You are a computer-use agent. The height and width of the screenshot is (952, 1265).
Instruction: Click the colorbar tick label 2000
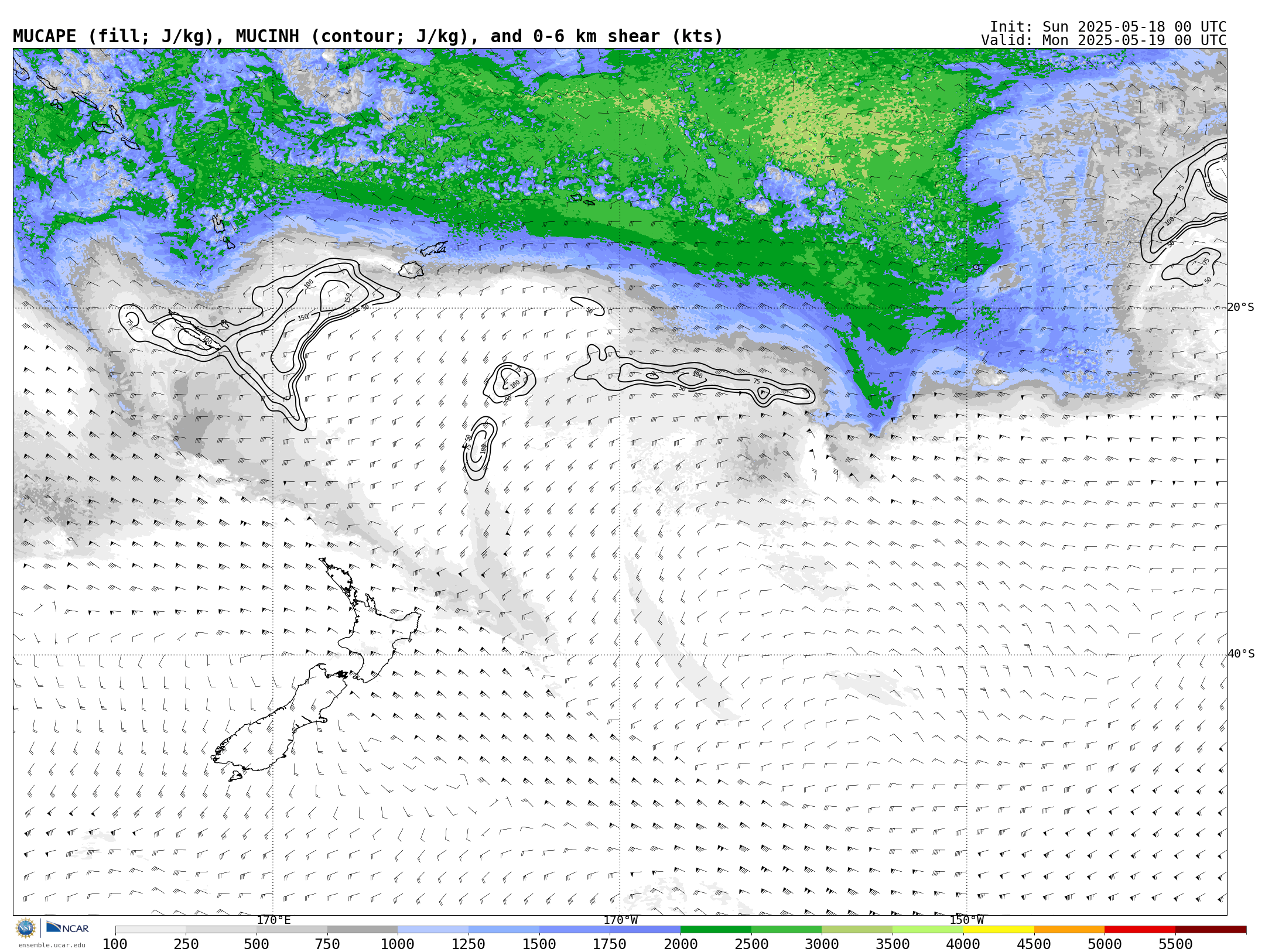tap(681, 944)
